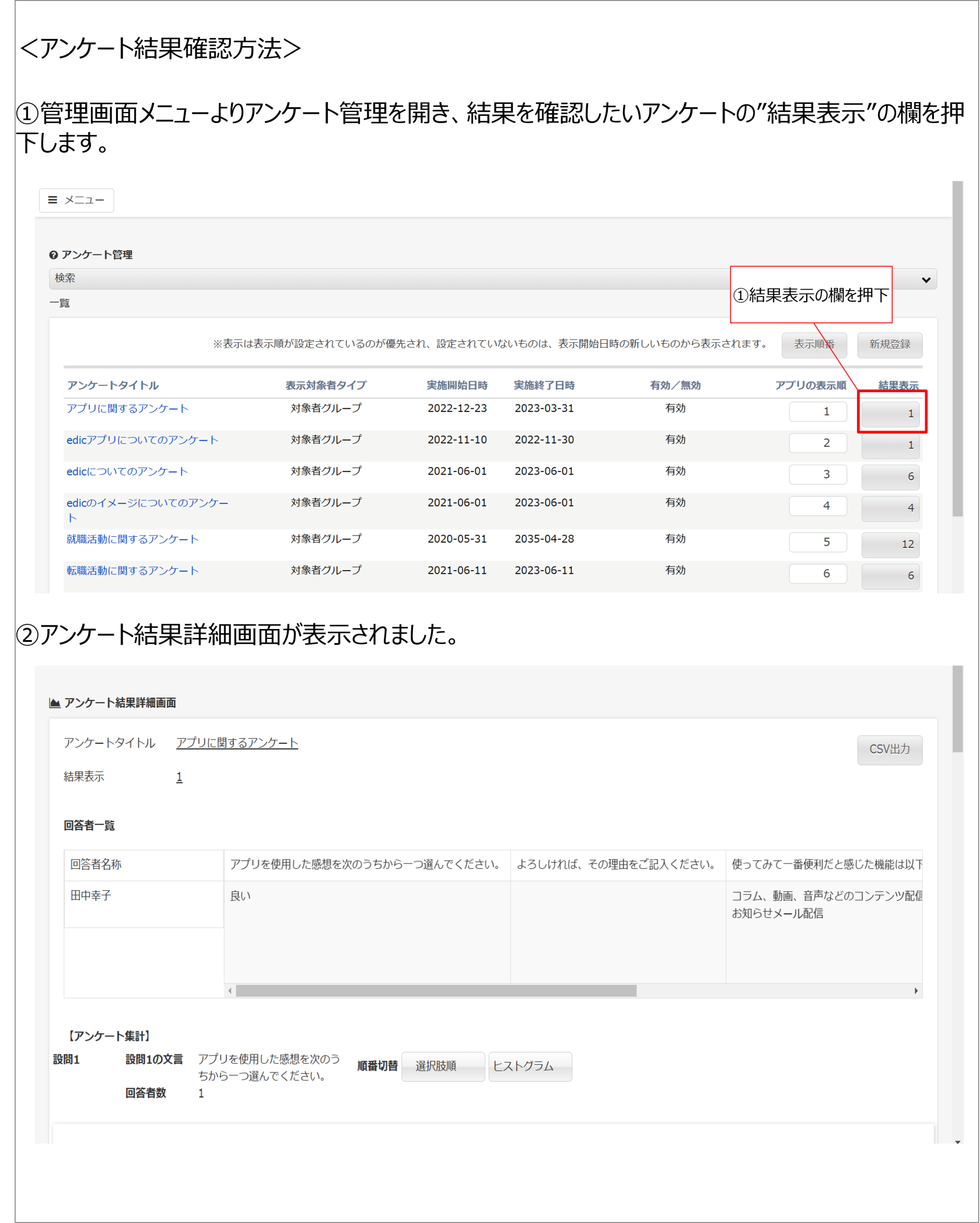Viewport: 980px width, 1223px height.
Task: Click 結果表示 column header
Action: [898, 385]
